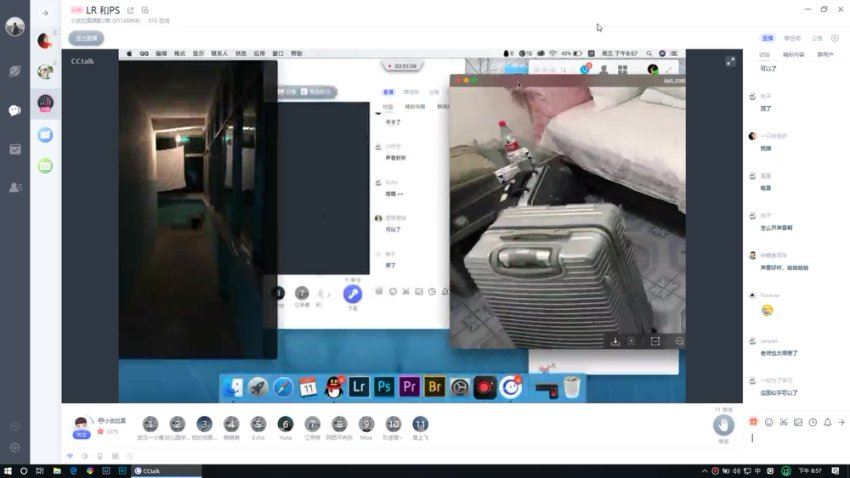This screenshot has height=478, width=850.
Task: Open the teacher avatar under the video
Action: tap(81, 424)
